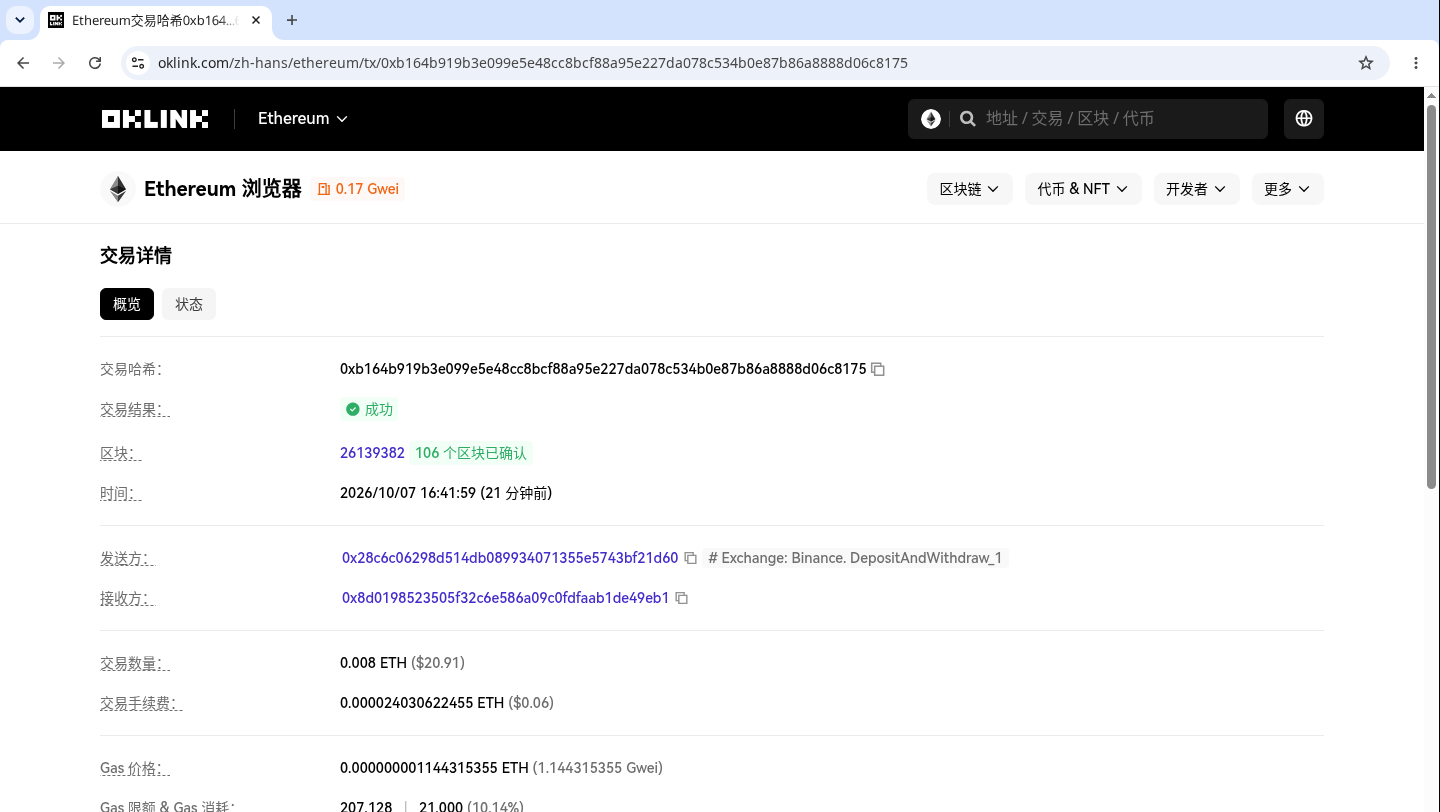Open receiver address 0x8d0198523505...
1440x812 pixels.
(x=506, y=598)
